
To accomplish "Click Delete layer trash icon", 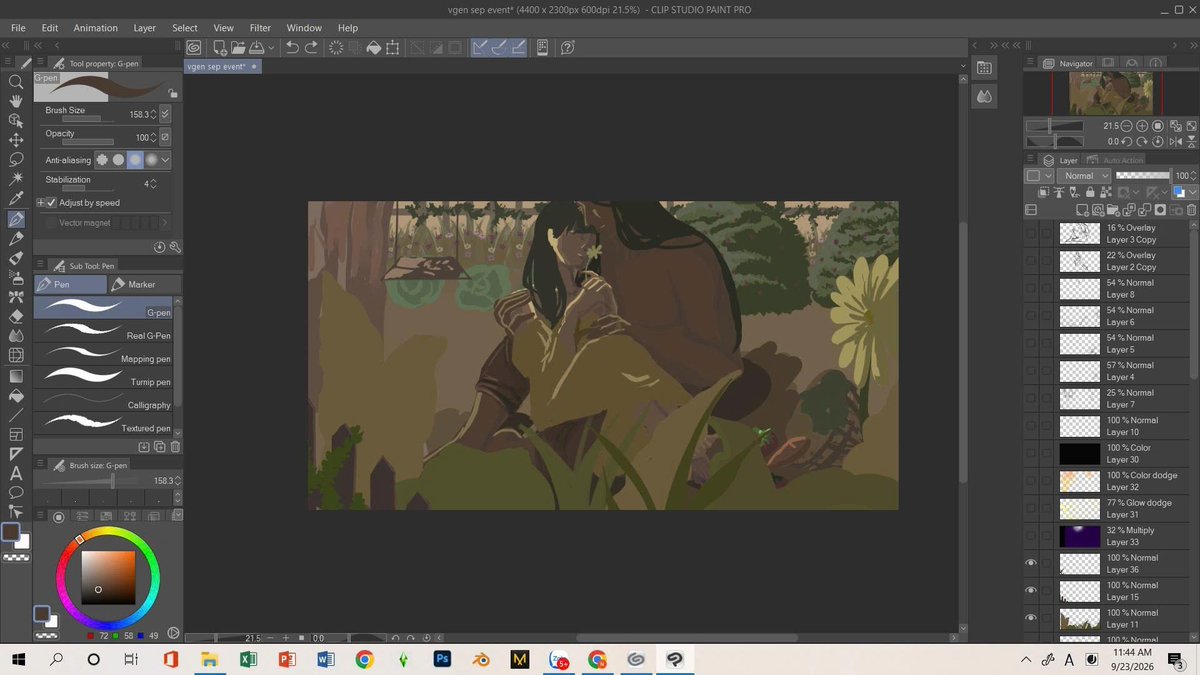I will [1191, 210].
